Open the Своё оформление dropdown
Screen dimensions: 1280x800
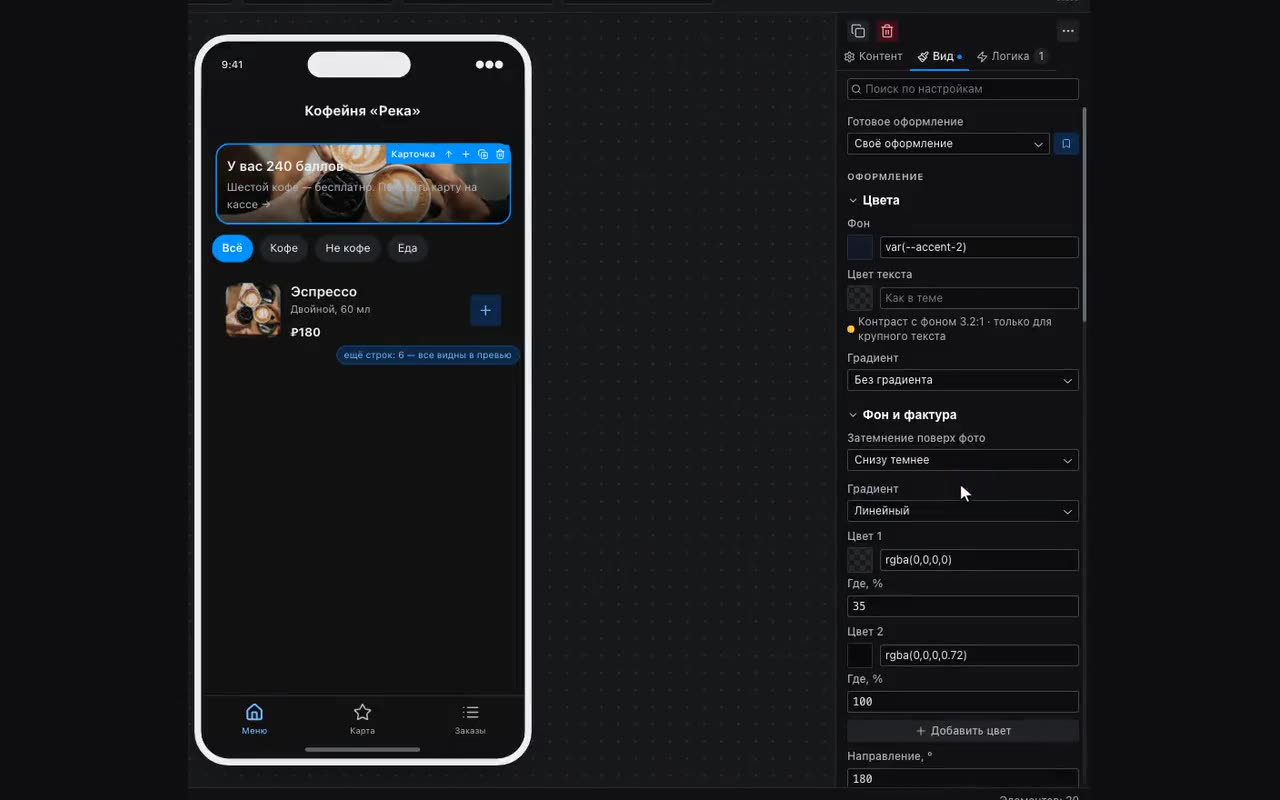[948, 144]
